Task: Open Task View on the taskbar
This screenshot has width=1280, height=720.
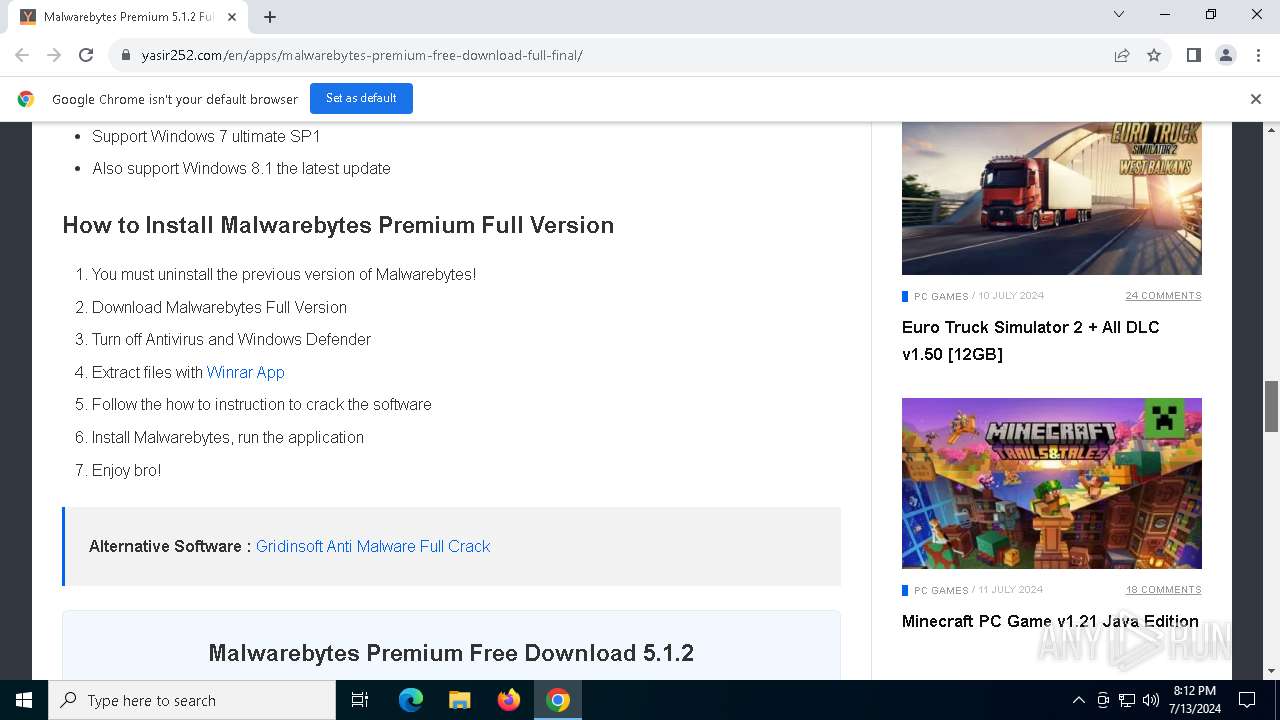Action: pos(360,700)
